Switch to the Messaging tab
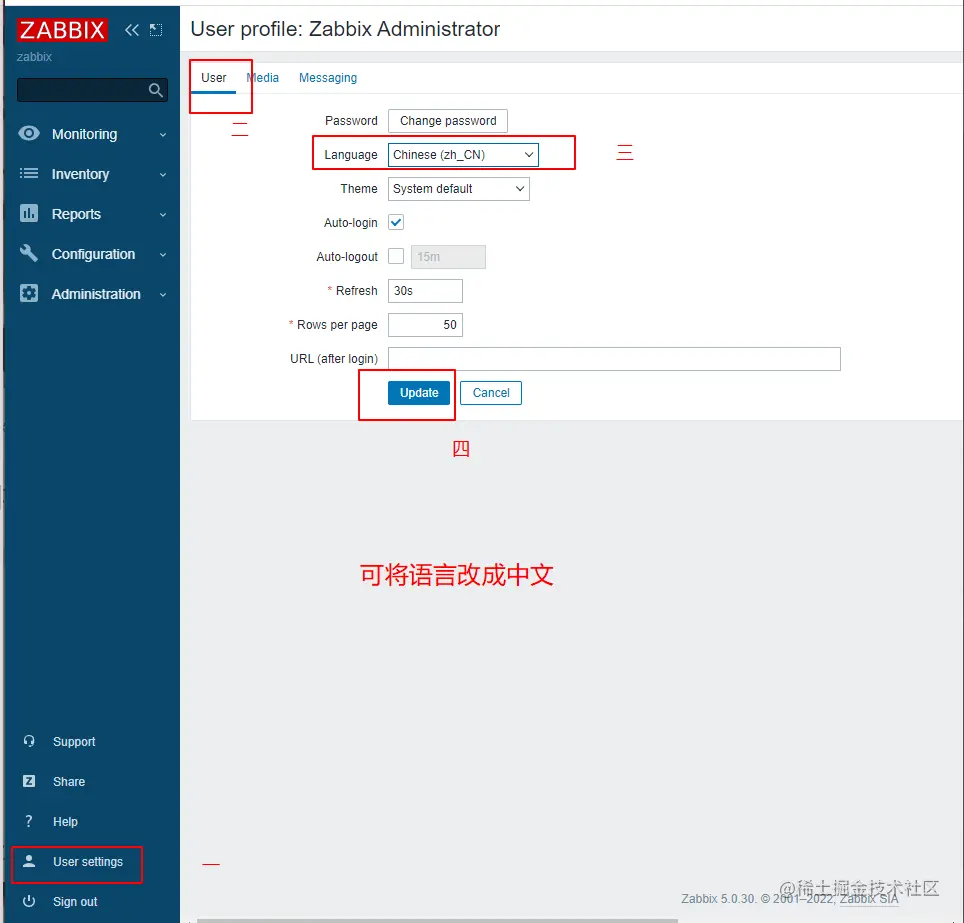The height and width of the screenshot is (923, 964). [x=328, y=78]
